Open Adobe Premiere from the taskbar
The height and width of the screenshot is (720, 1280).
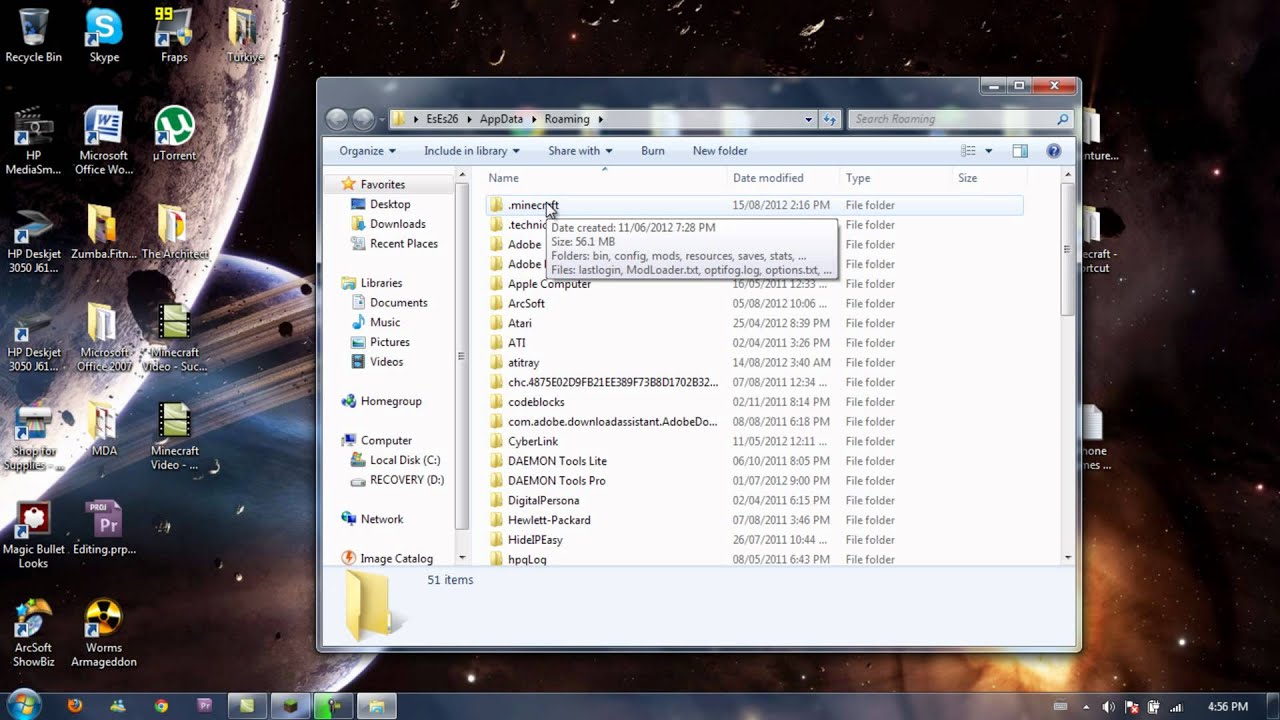click(x=205, y=705)
